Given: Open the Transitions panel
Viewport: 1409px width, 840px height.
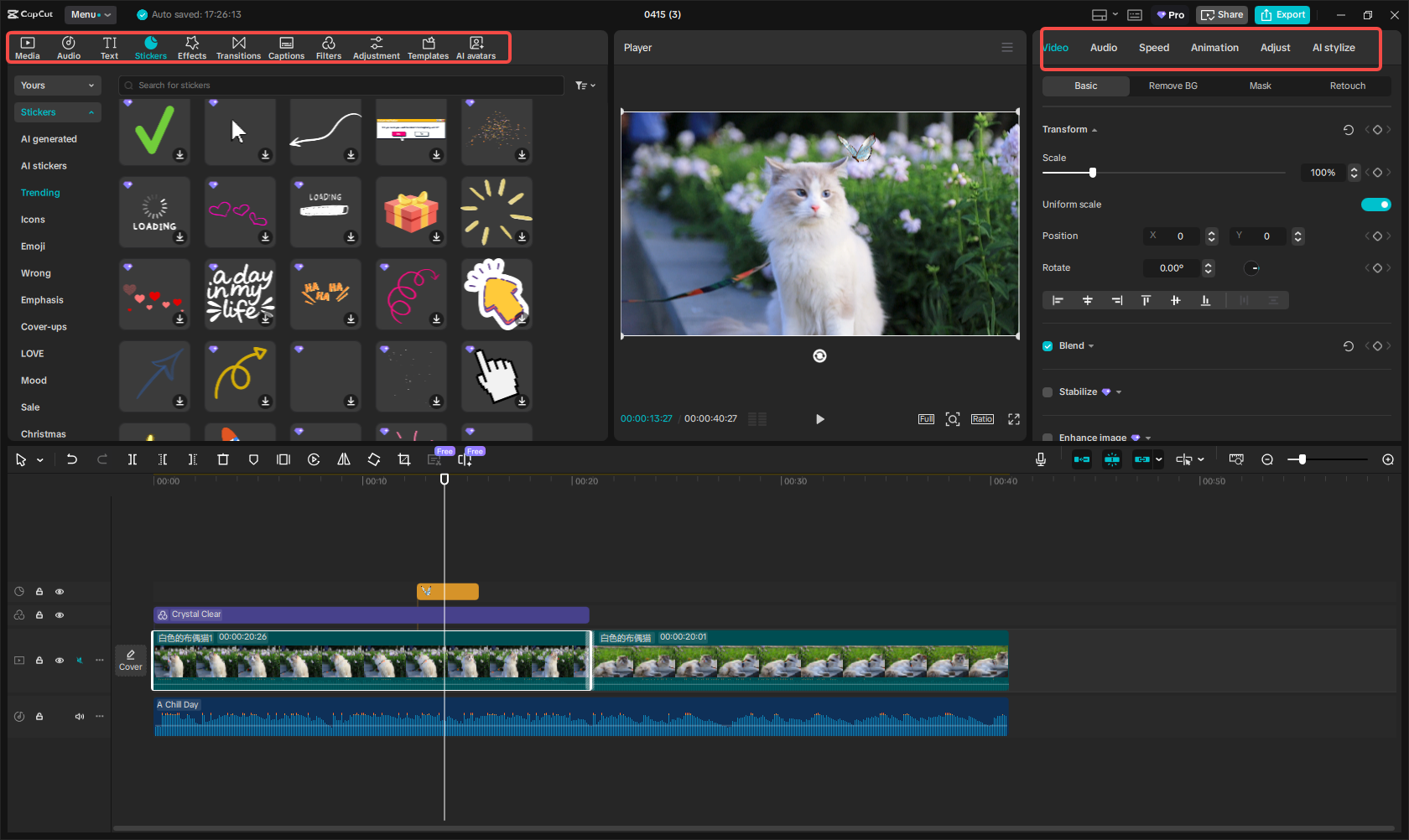Looking at the screenshot, I should click(x=238, y=48).
